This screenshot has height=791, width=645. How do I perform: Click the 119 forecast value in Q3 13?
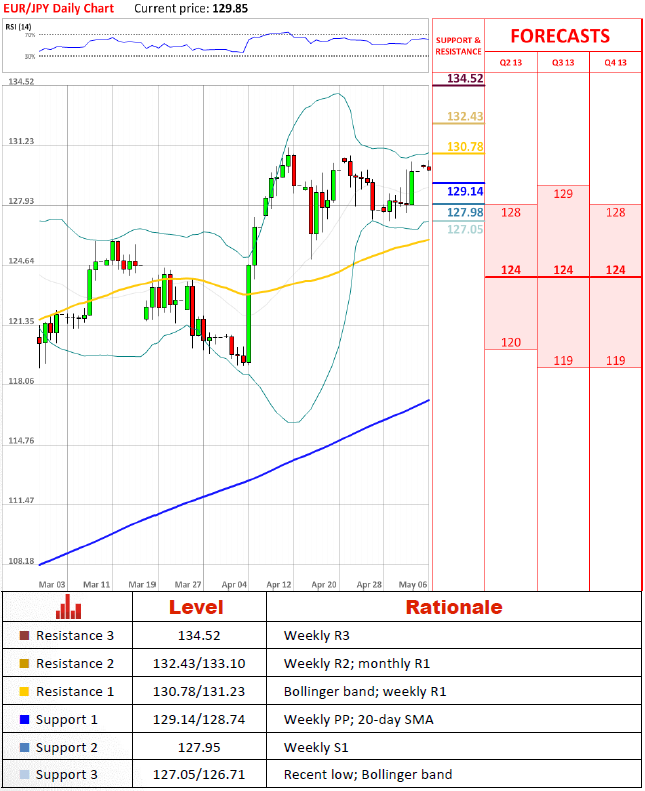pyautogui.click(x=563, y=361)
